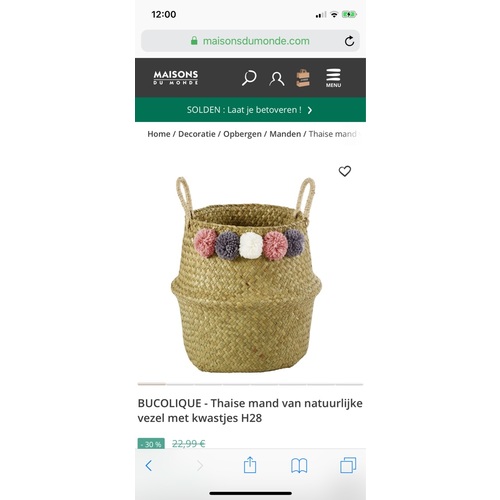Tap the Safari forward arrow
500x500 pixels.
click(x=200, y=465)
